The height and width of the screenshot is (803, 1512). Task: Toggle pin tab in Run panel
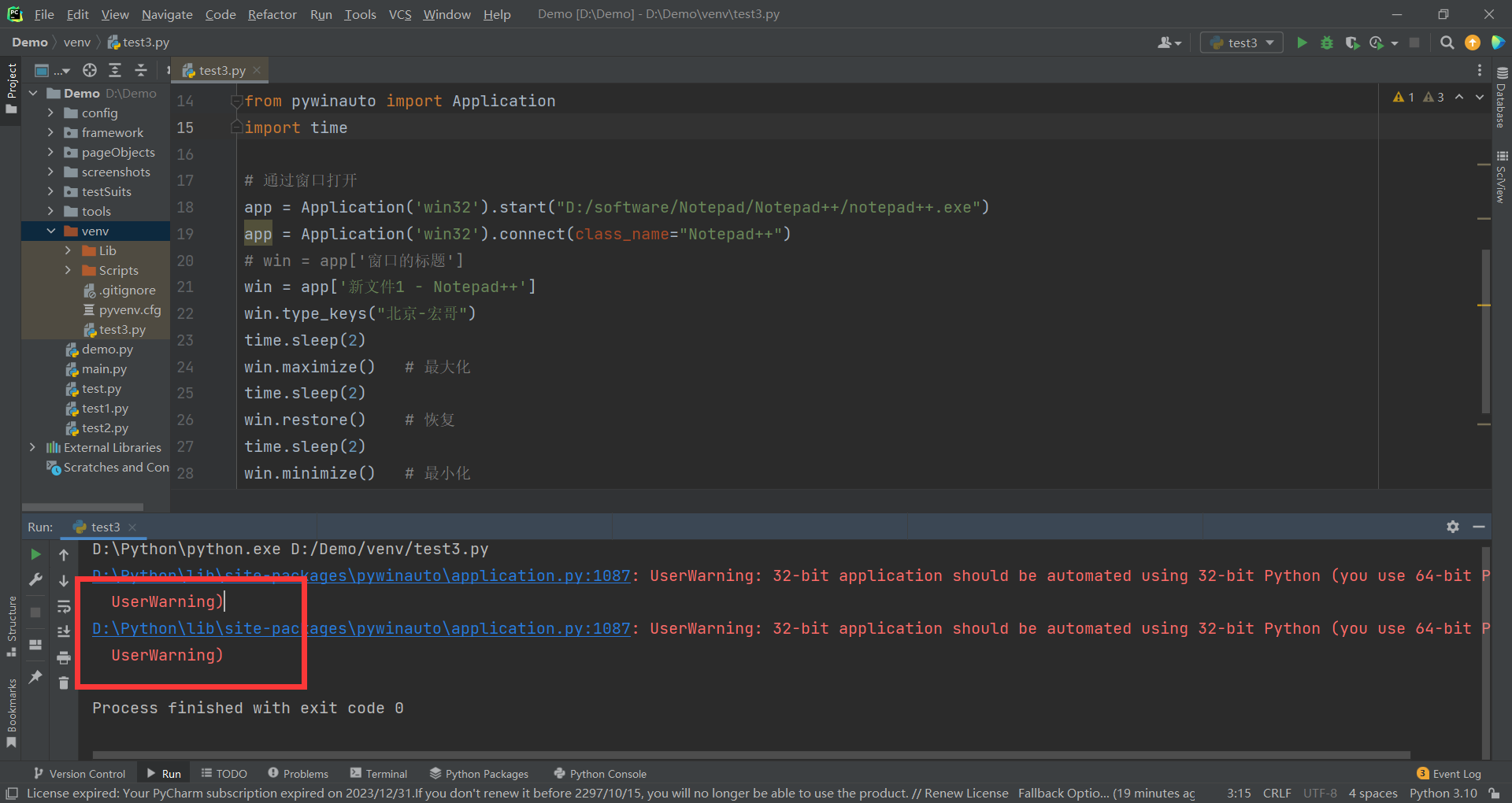[x=35, y=677]
